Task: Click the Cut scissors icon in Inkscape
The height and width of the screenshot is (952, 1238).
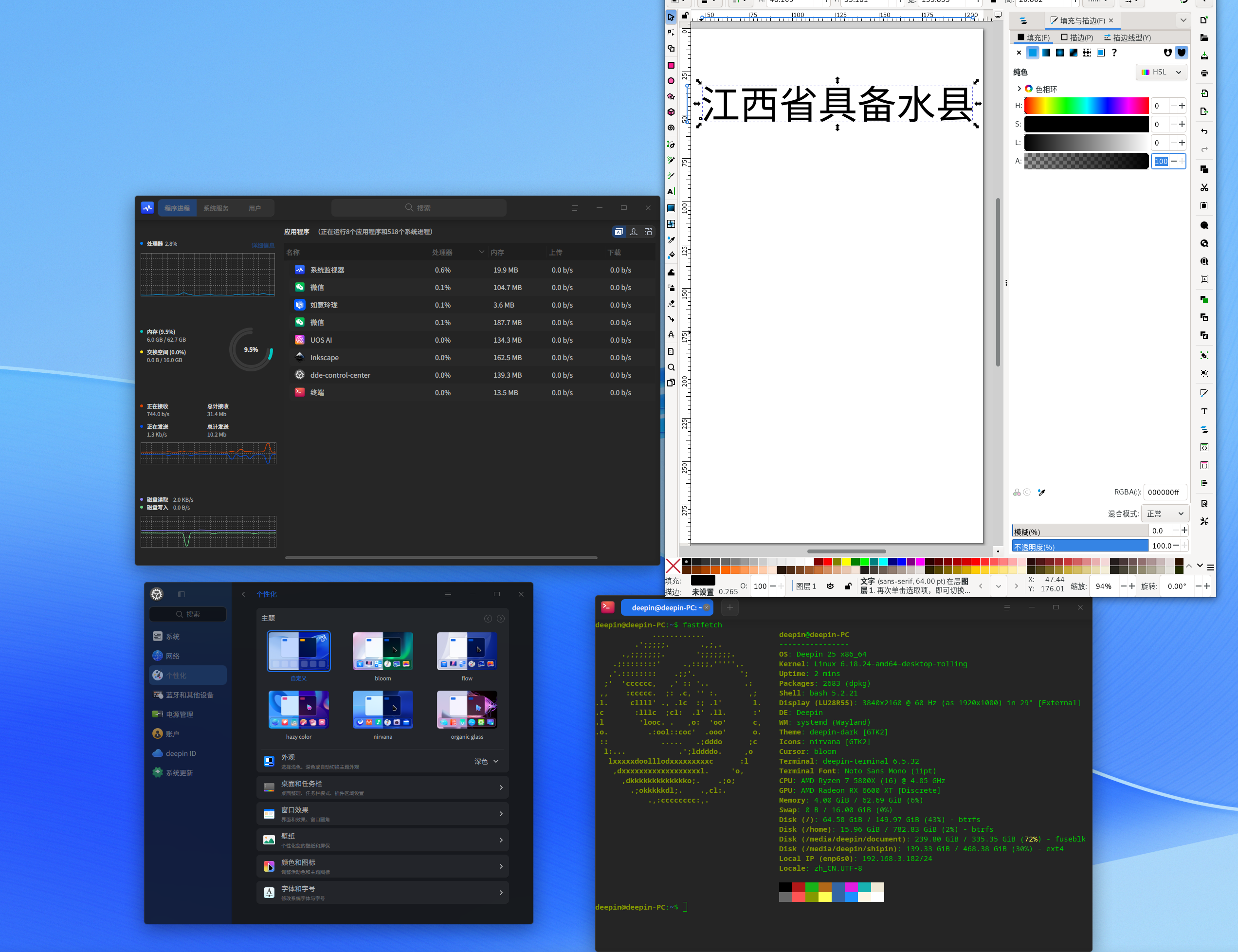Action: click(1204, 187)
